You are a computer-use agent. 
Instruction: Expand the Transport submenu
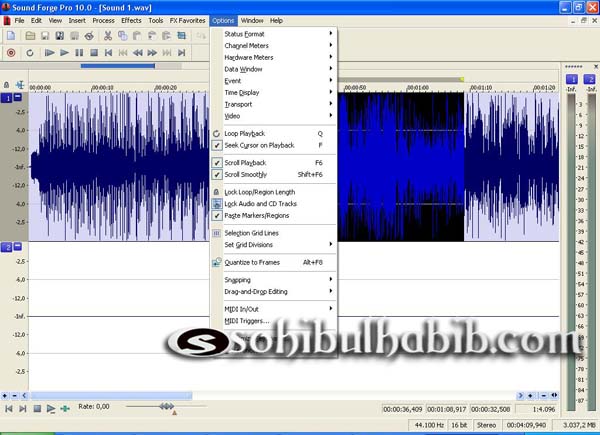tap(274, 104)
